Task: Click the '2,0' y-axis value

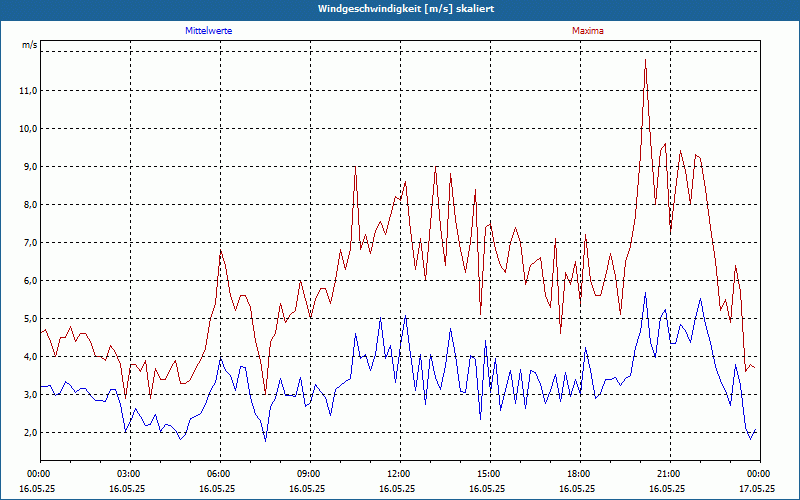Action: [31, 433]
